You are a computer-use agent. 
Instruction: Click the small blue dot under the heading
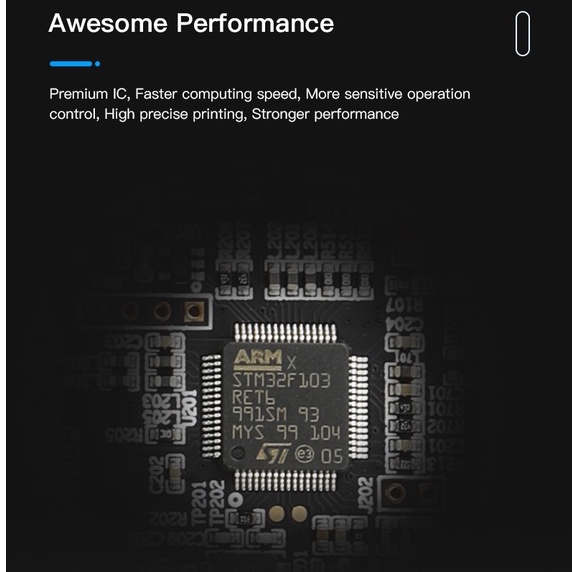pyautogui.click(x=97, y=64)
